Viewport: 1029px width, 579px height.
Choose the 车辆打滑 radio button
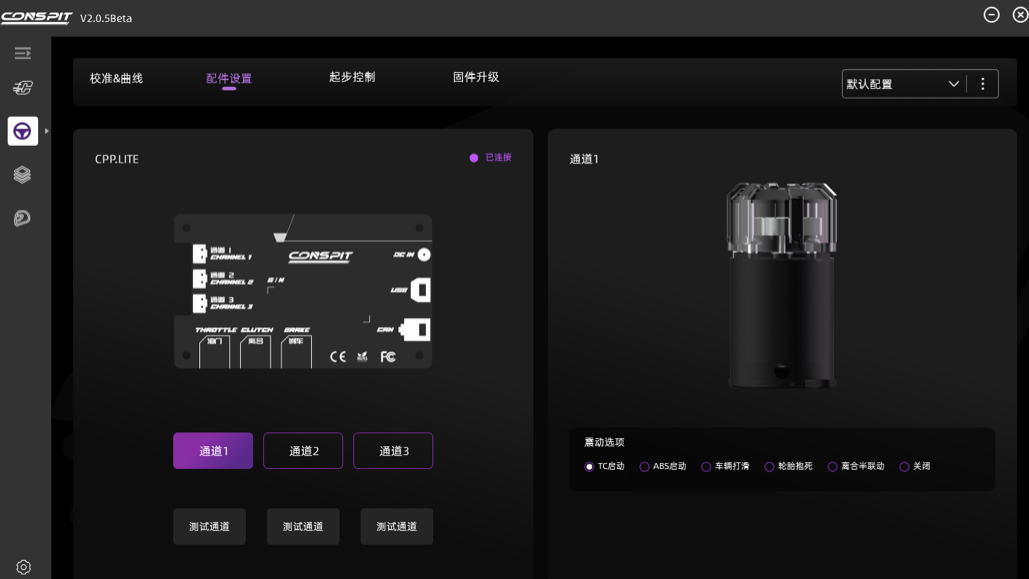[x=706, y=467]
